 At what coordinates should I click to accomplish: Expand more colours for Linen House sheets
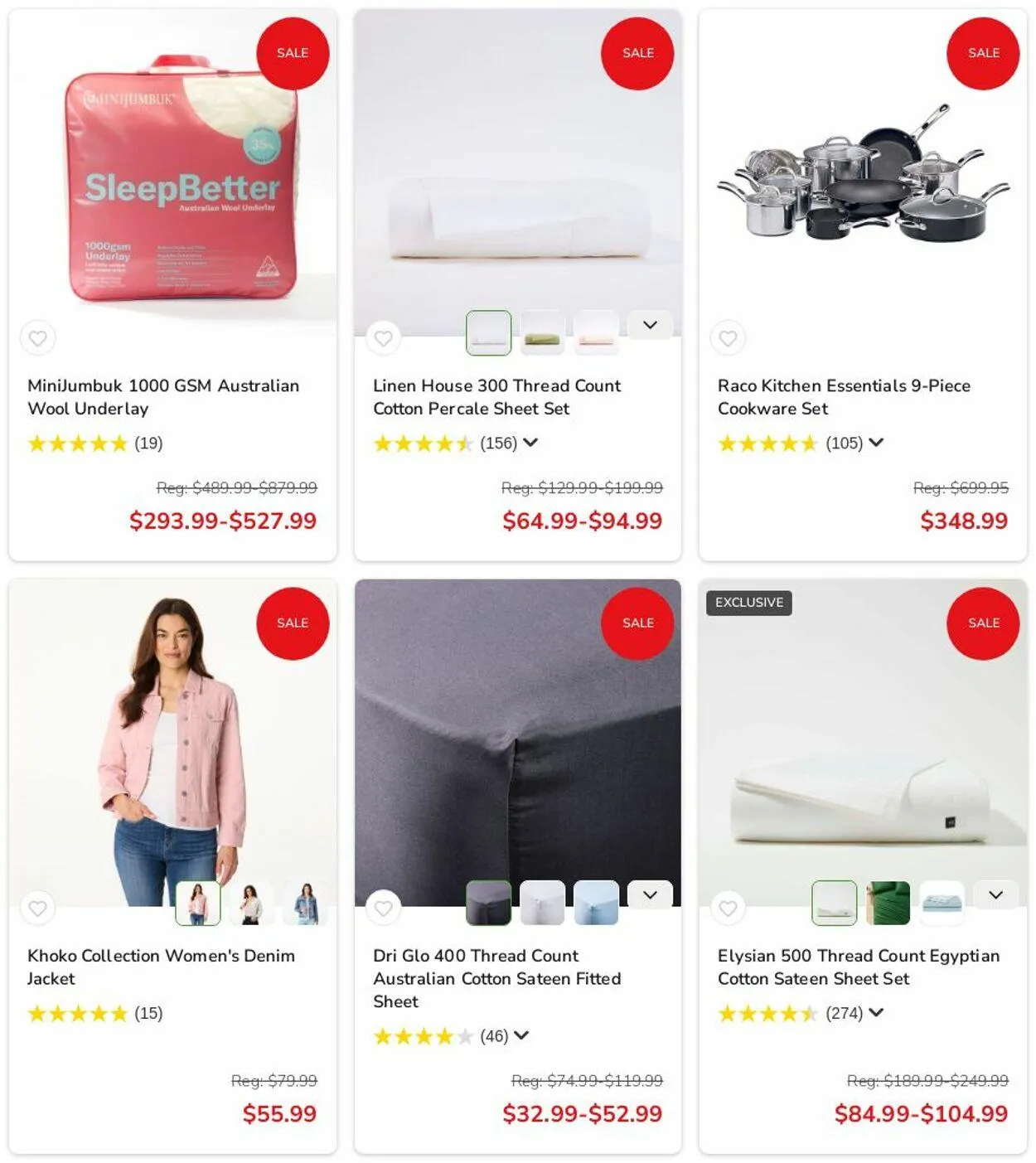click(650, 325)
